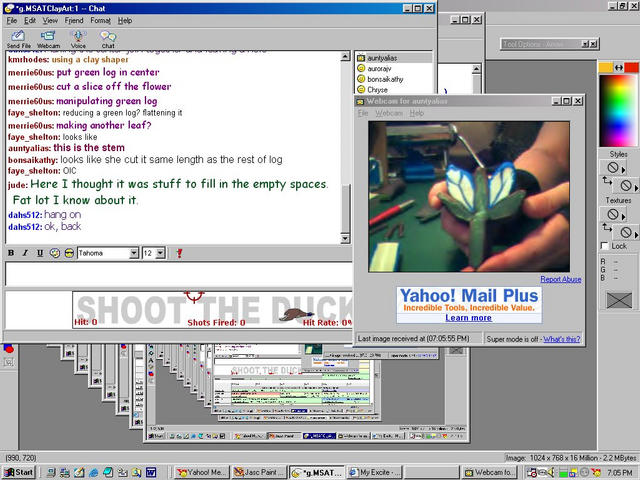Start the Webcam from chat toolbar
640x480 pixels.
tap(48, 40)
